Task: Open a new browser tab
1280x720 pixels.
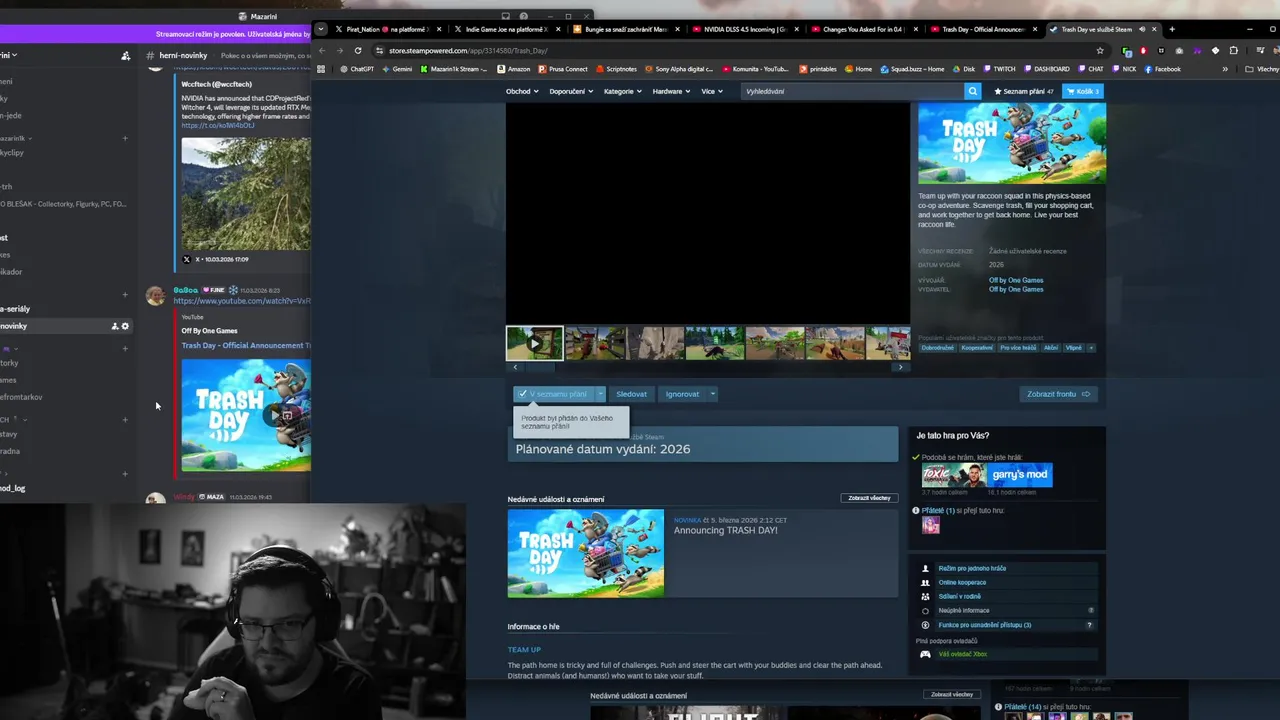Action: 1172,29
